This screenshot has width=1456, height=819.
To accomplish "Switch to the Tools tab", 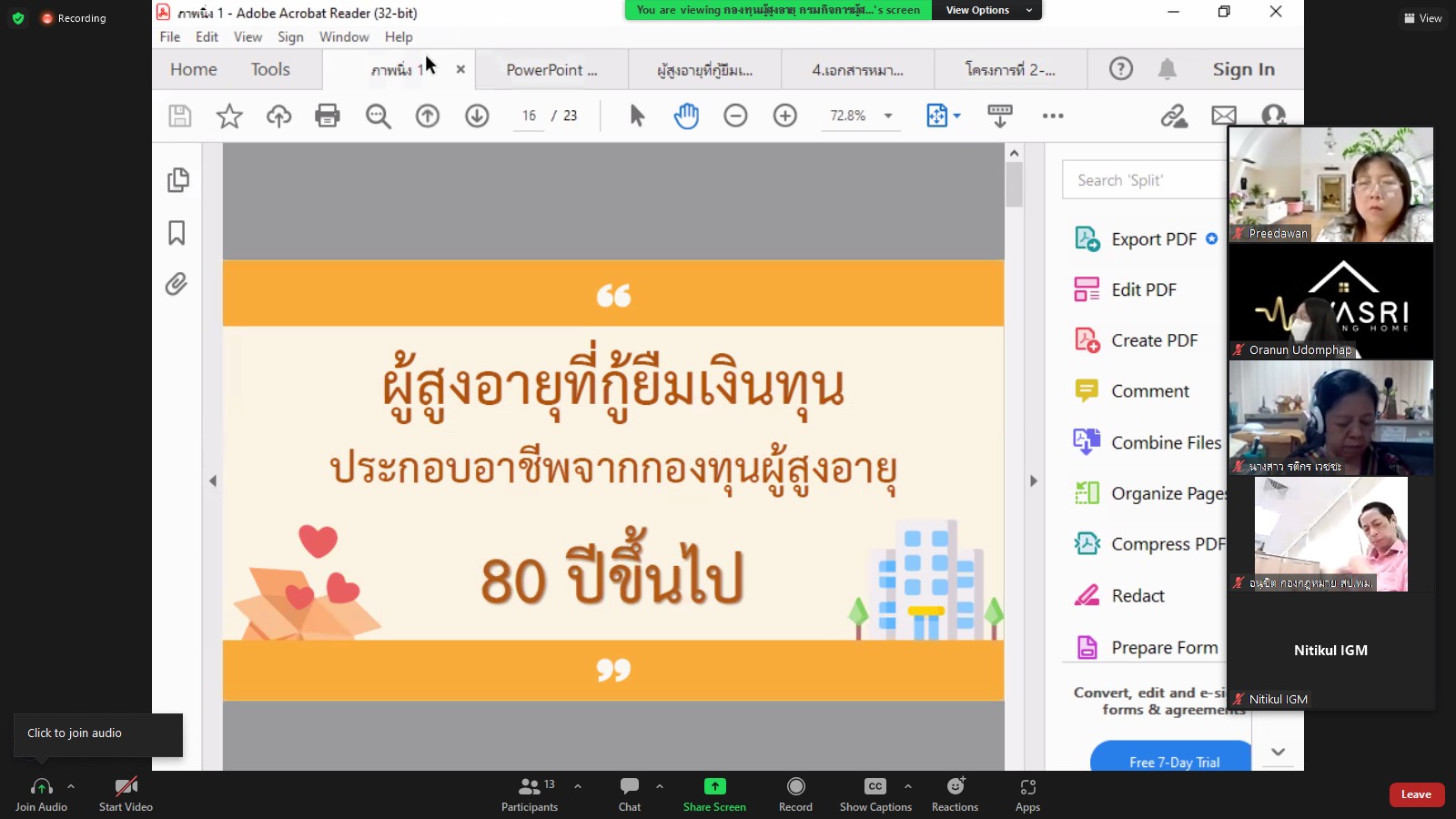I will [270, 70].
